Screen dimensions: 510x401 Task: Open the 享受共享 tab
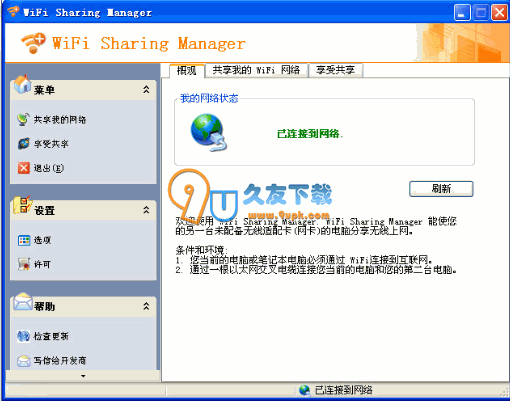[x=335, y=70]
